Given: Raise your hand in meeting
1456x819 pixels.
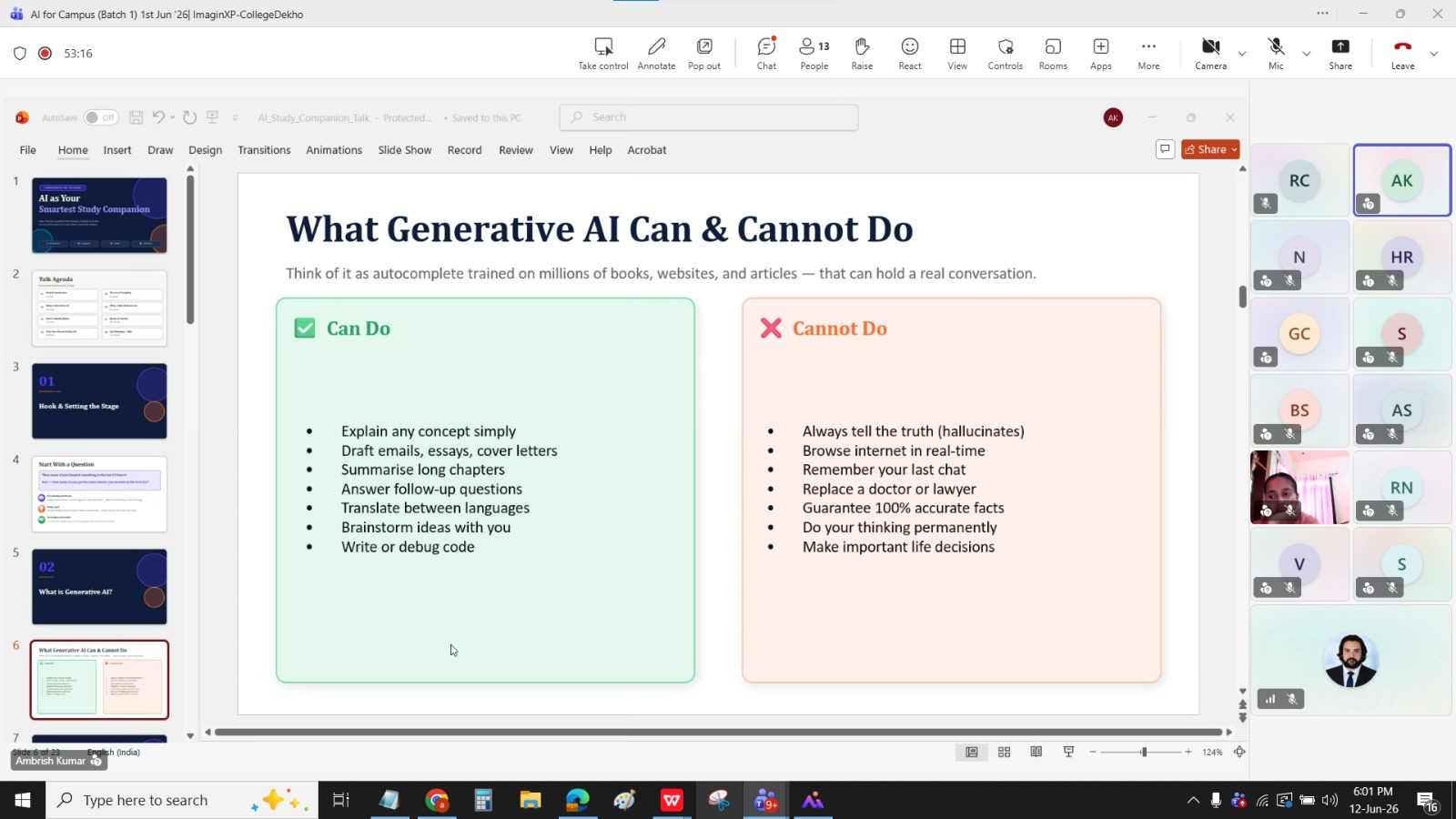Looking at the screenshot, I should pyautogui.click(x=862, y=54).
